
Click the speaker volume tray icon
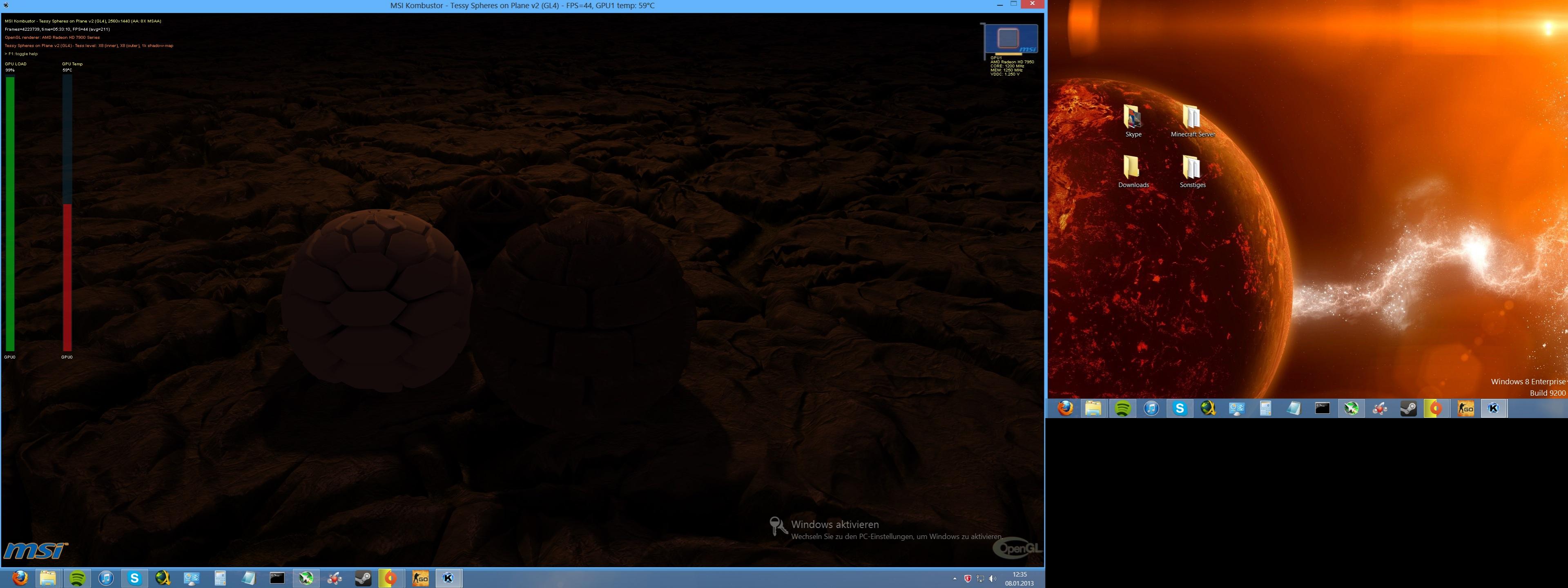993,579
